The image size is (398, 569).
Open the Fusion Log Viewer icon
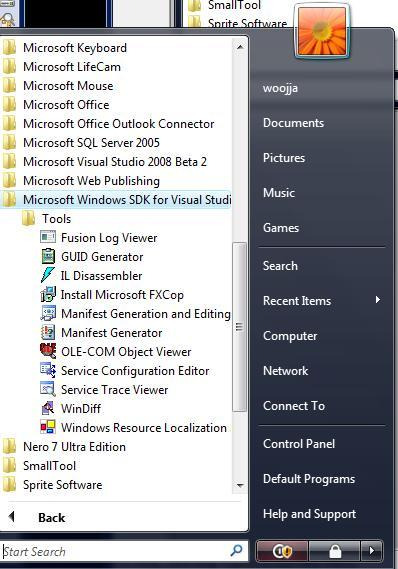tap(48, 237)
